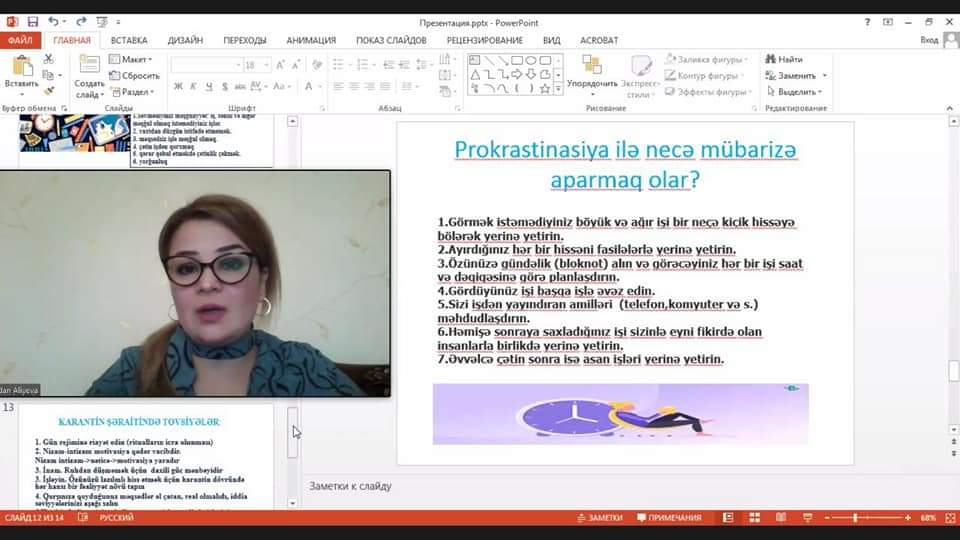Toggle Italic (К) formatting
Screen dimensions: 960x540
(x=193, y=86)
